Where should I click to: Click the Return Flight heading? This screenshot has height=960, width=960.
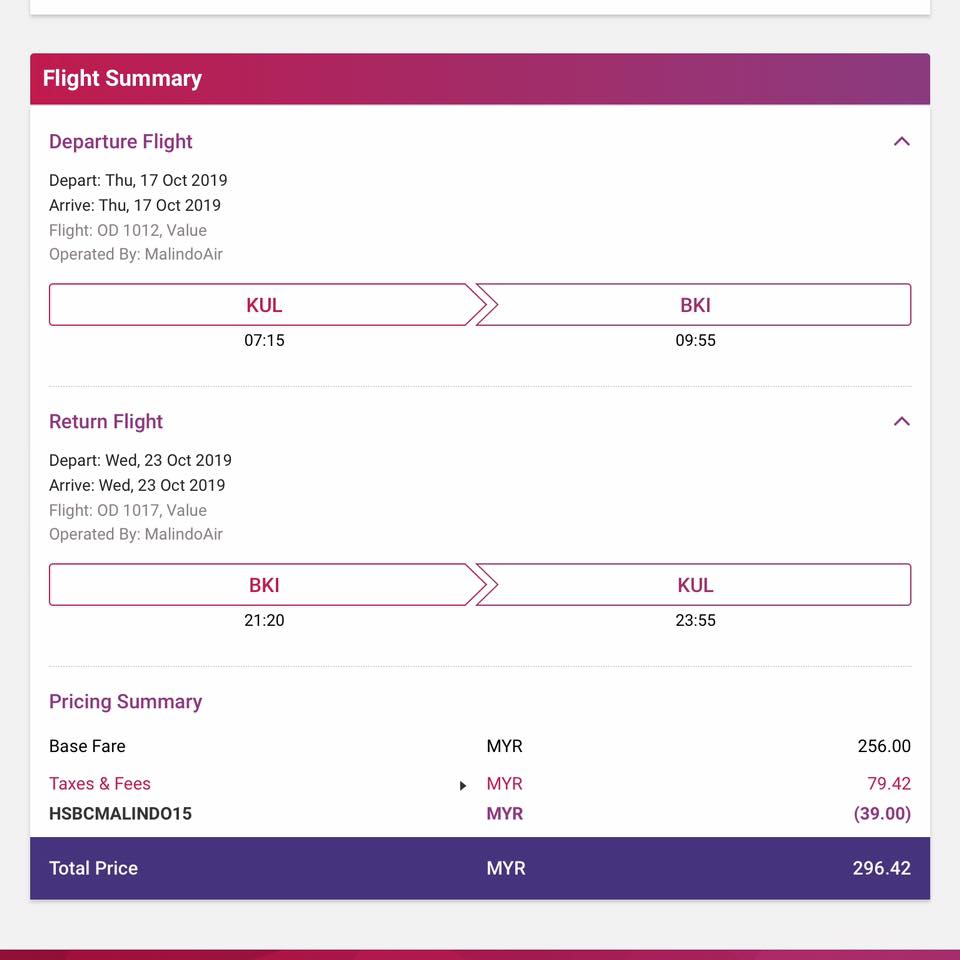click(x=106, y=421)
